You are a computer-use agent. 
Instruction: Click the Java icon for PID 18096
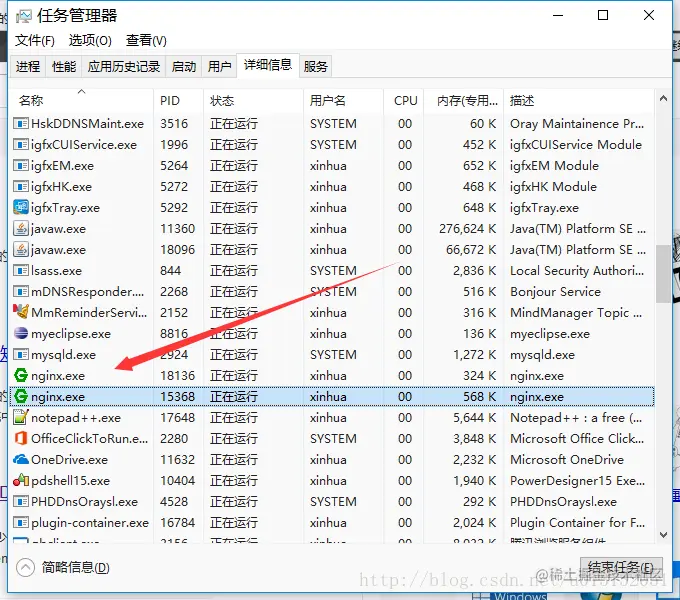21,249
